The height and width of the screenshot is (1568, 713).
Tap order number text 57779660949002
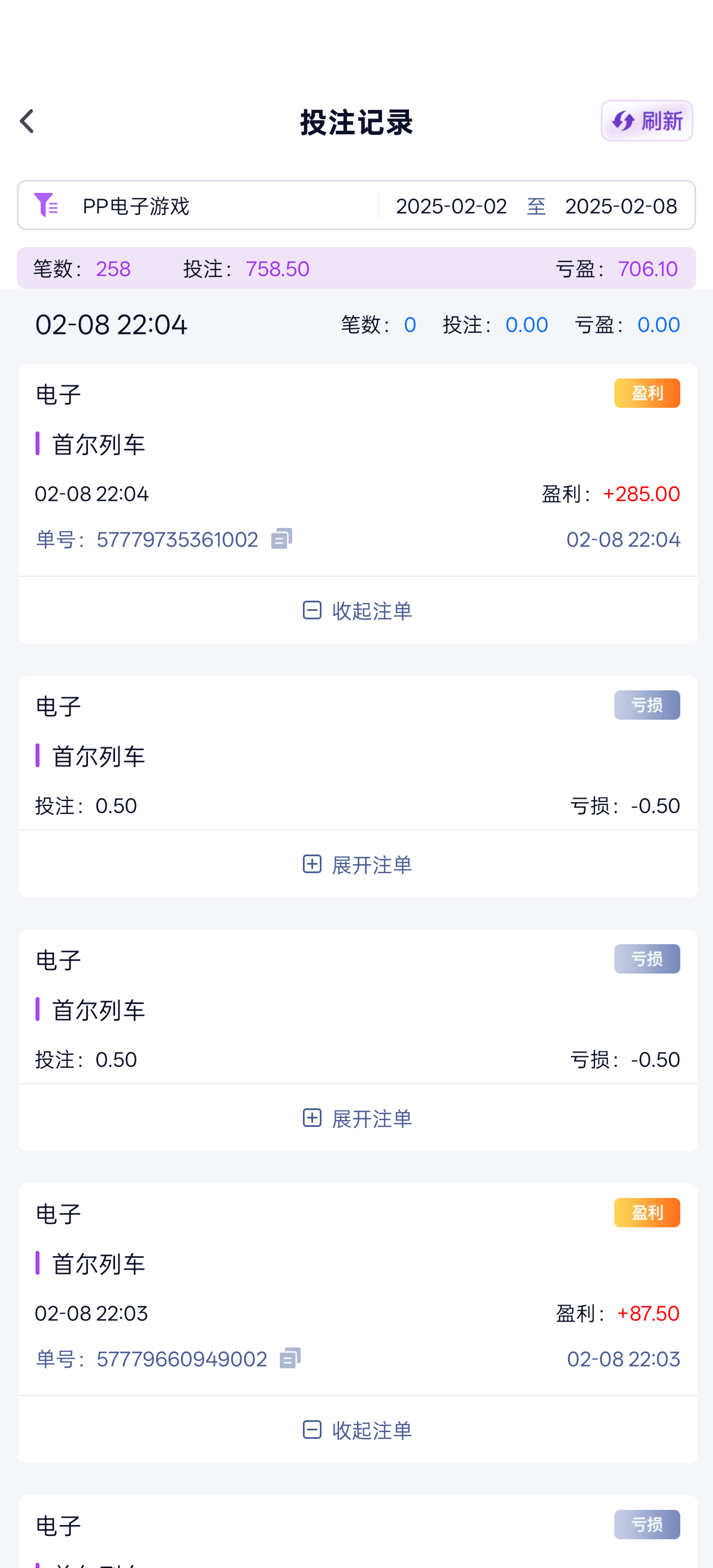pyautogui.click(x=182, y=1359)
